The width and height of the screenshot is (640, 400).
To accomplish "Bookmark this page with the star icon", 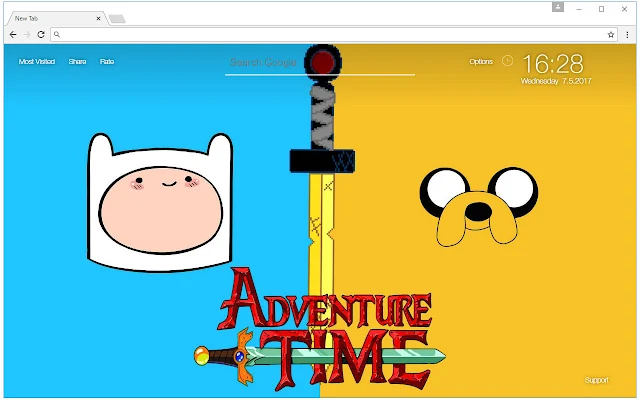I will [611, 35].
